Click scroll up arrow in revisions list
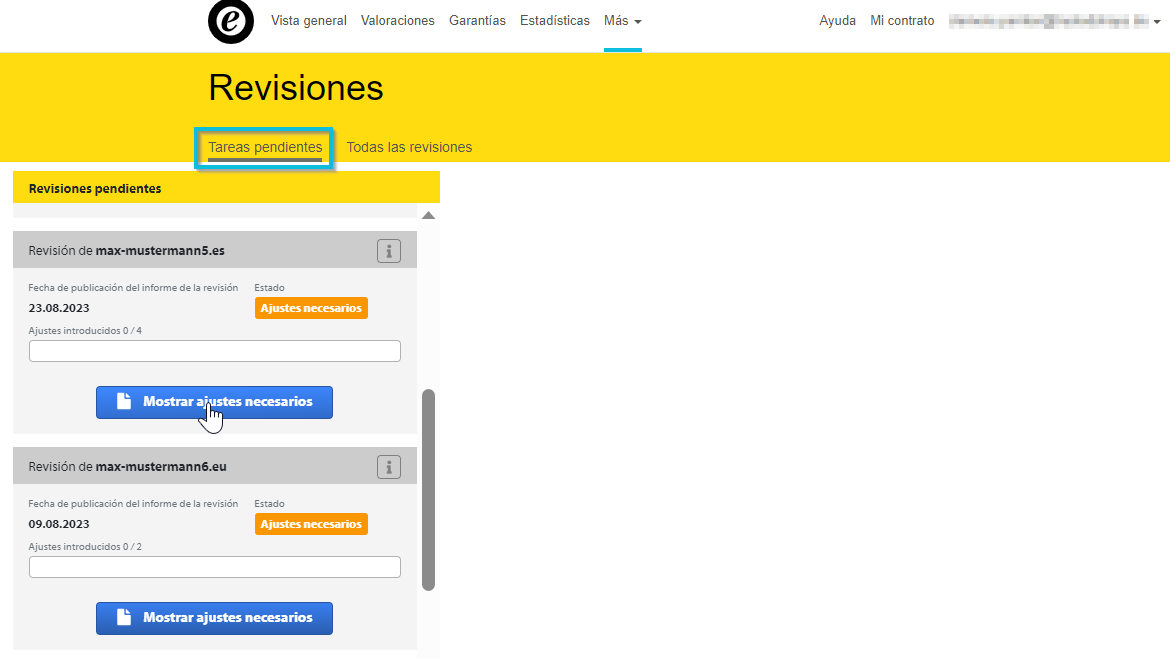Image resolution: width=1170 pixels, height=659 pixels. point(428,216)
